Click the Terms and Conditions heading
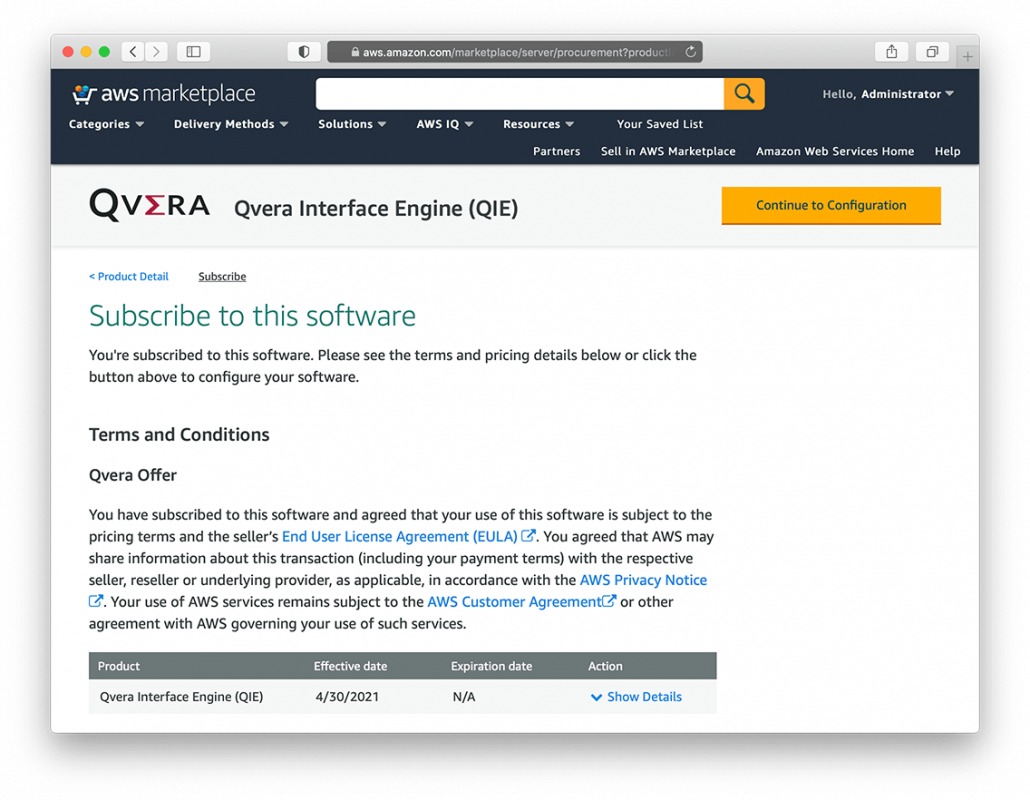This screenshot has height=800, width=1030. (179, 435)
